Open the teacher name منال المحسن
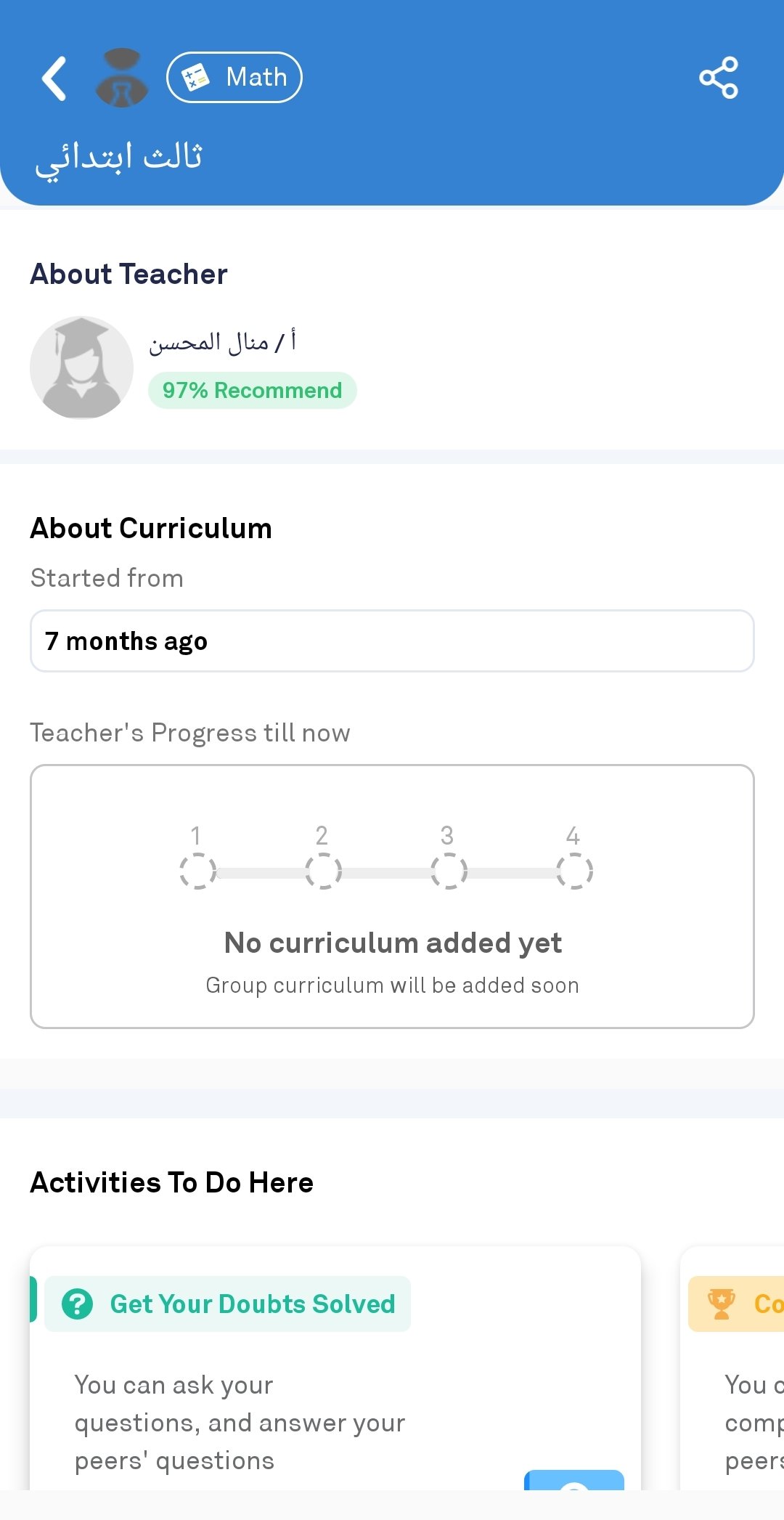The width and height of the screenshot is (784, 1520). coord(222,341)
